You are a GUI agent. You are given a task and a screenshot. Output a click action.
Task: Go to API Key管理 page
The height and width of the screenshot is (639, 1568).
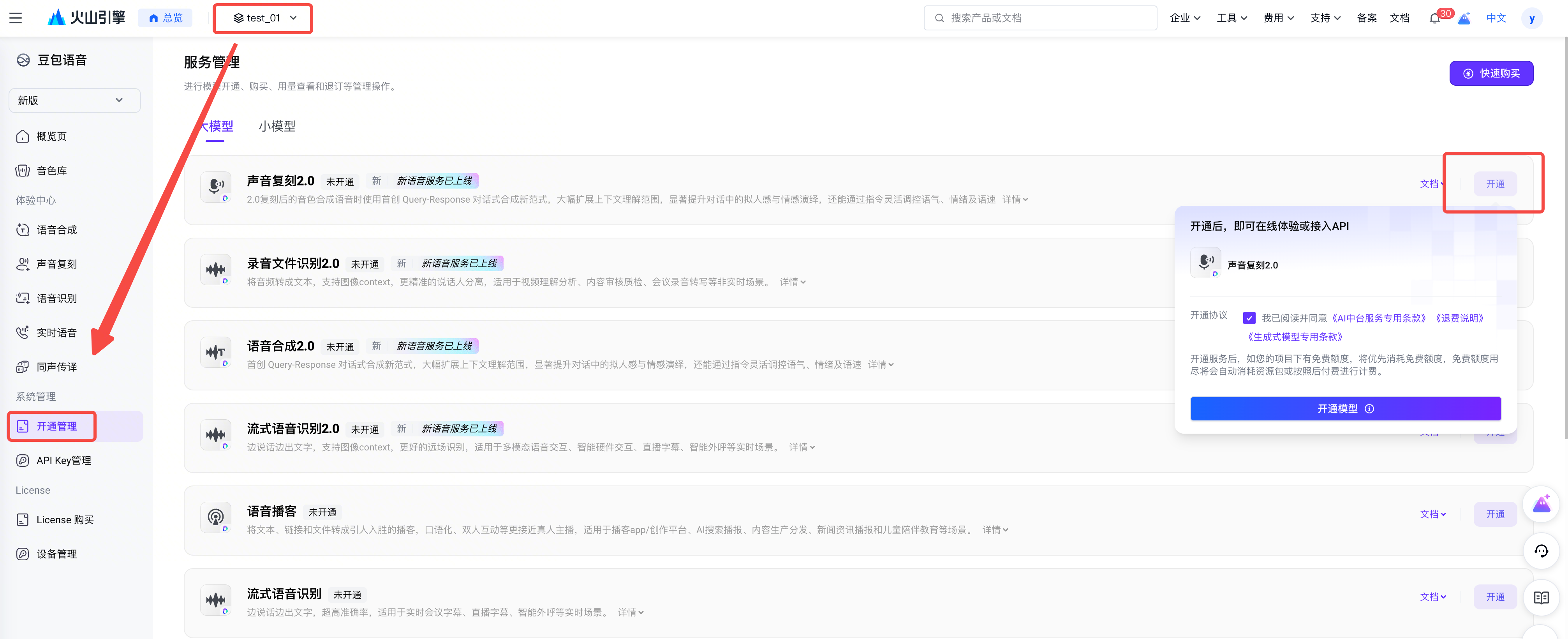(63, 461)
